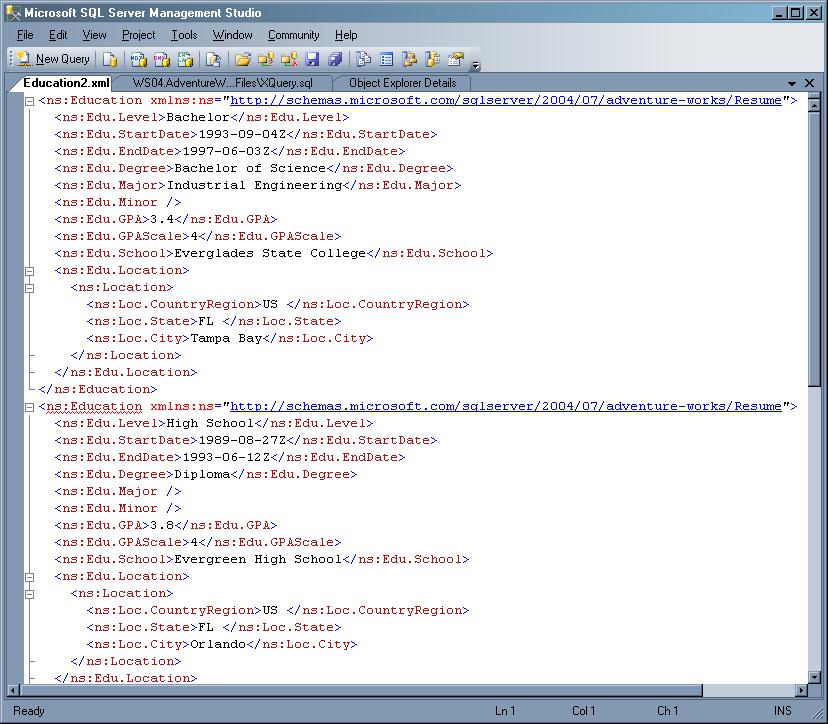Click the text 'Industrial Engineering'
Viewport: 828px width, 724px height.
tap(255, 185)
